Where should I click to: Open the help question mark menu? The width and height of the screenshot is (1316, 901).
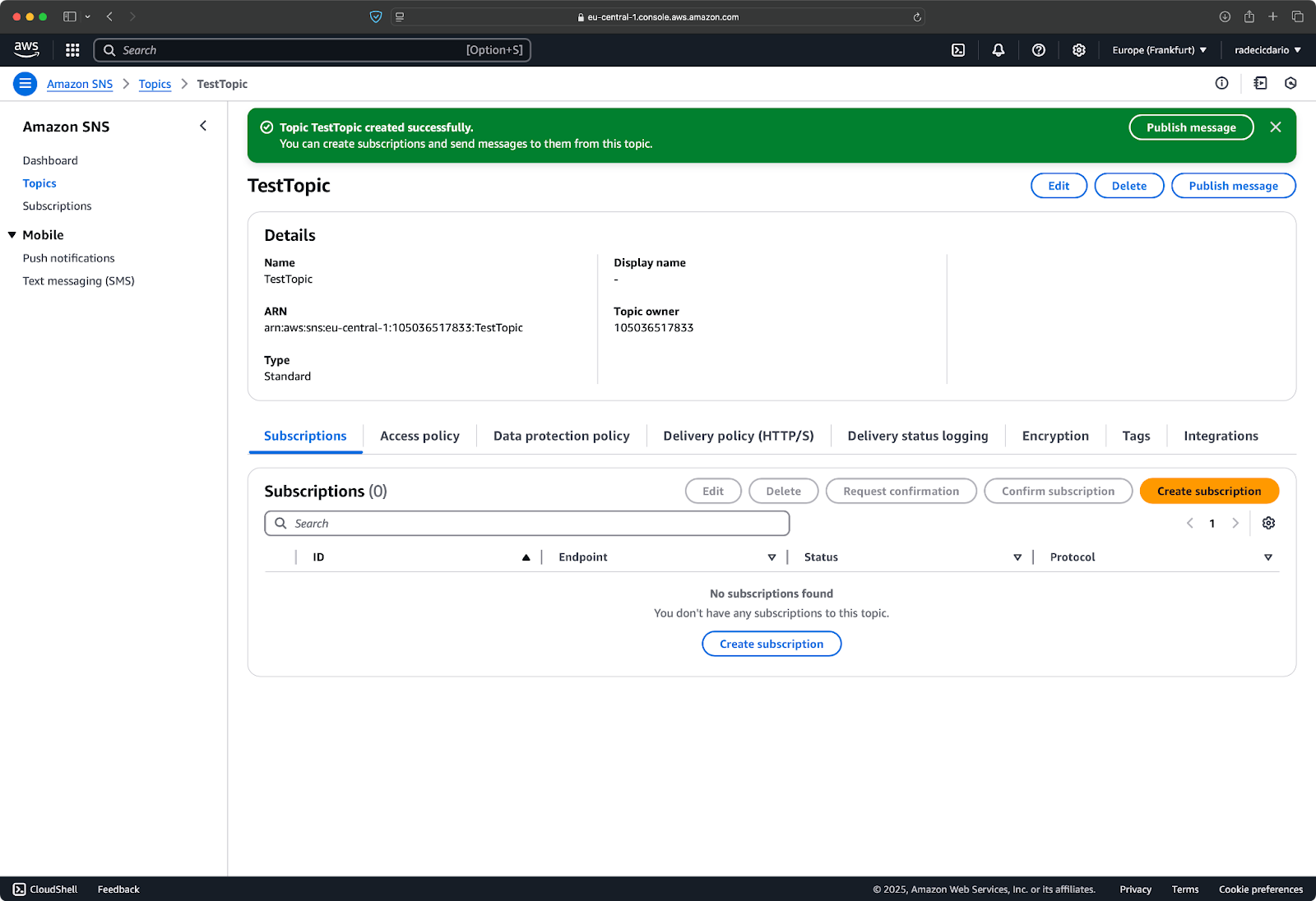[x=1039, y=50]
